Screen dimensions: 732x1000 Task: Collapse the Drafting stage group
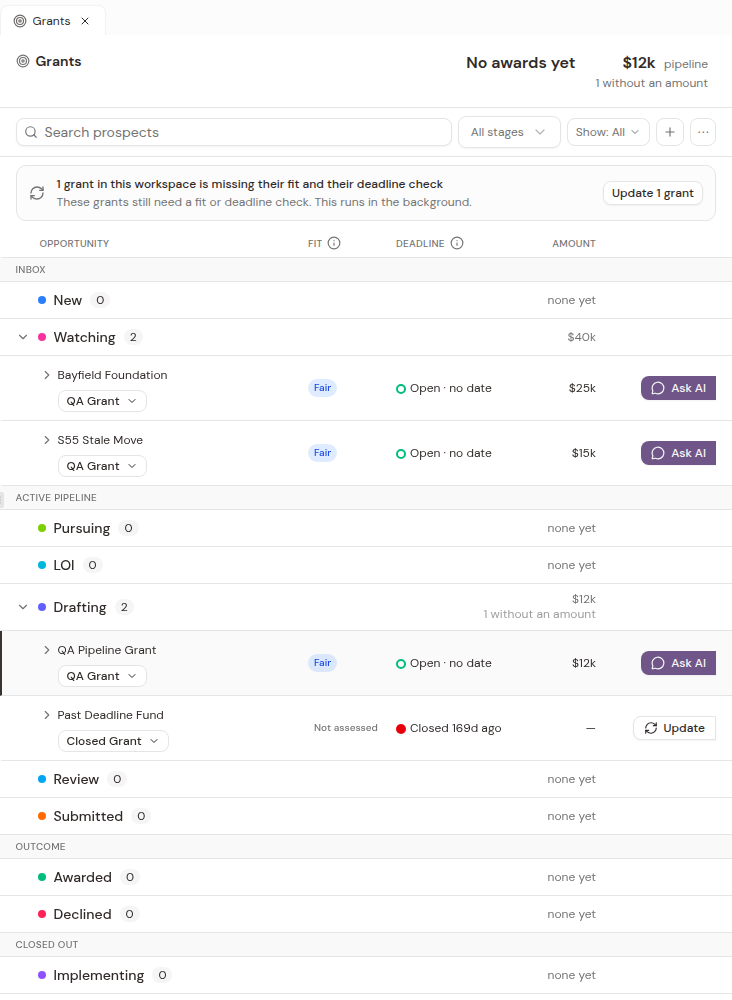pyautogui.click(x=23, y=607)
